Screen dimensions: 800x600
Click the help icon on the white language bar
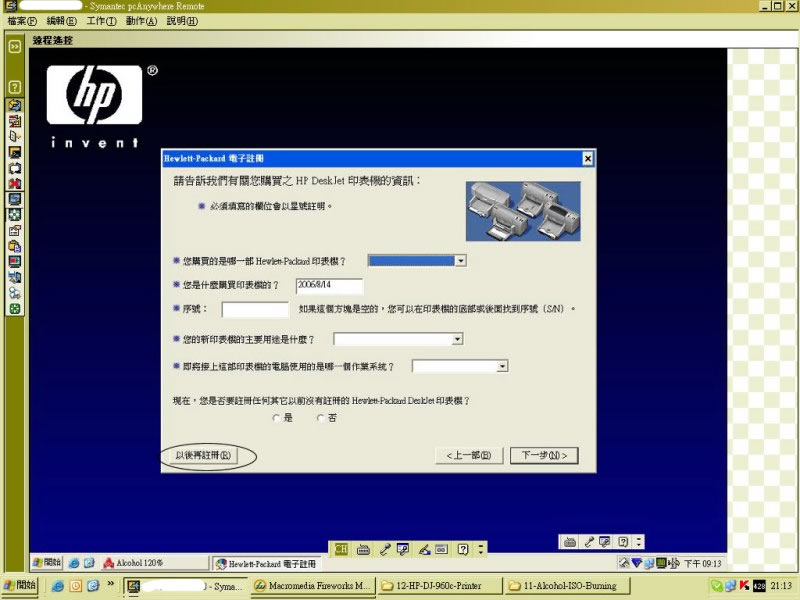[x=623, y=542]
